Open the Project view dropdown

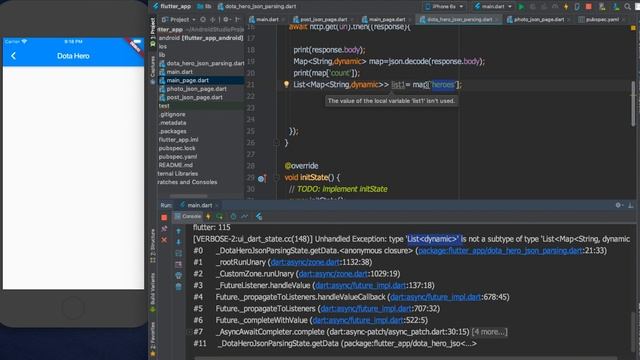179,19
